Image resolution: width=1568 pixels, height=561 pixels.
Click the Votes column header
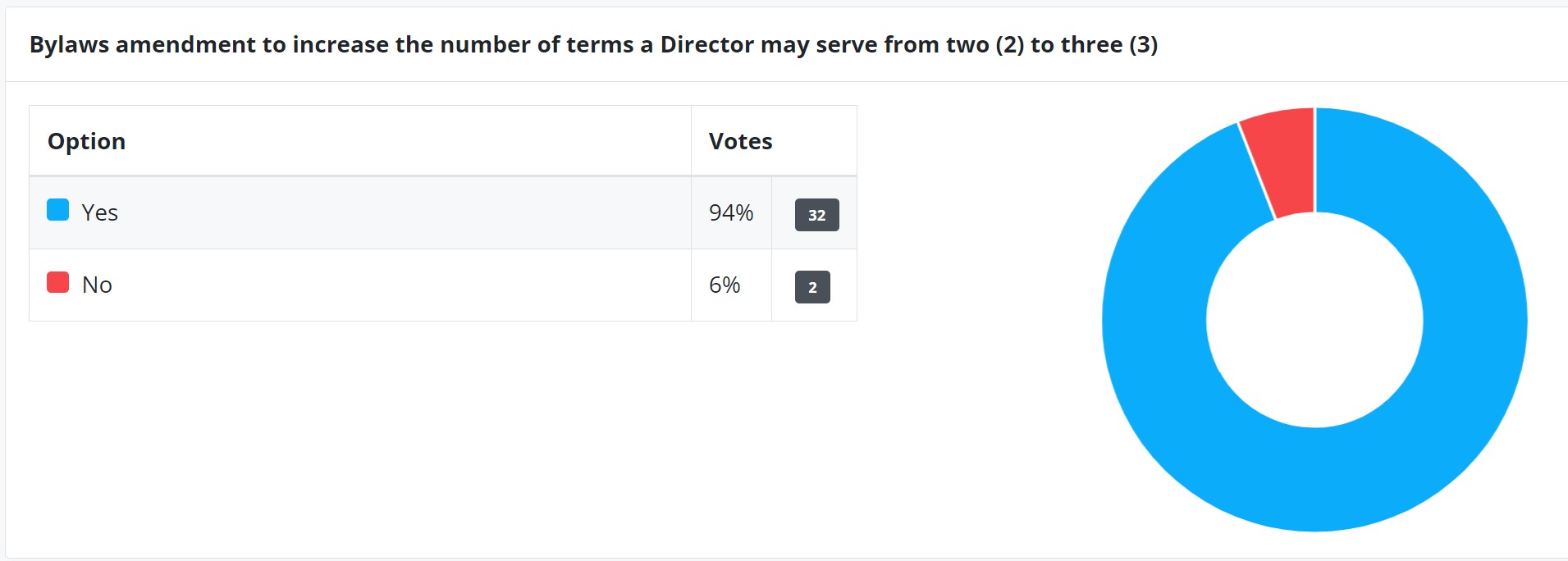(x=740, y=141)
